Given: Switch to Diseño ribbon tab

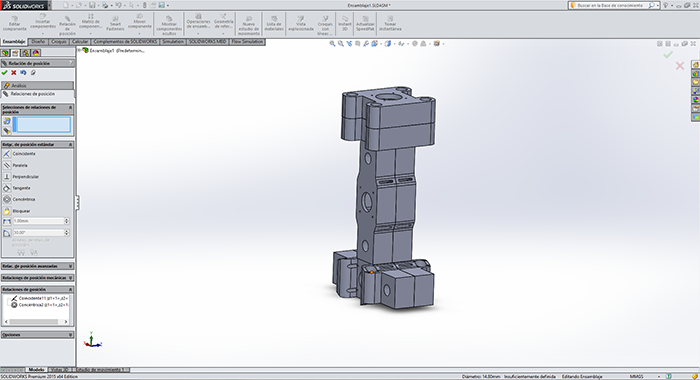Looking at the screenshot, I should tap(38, 42).
